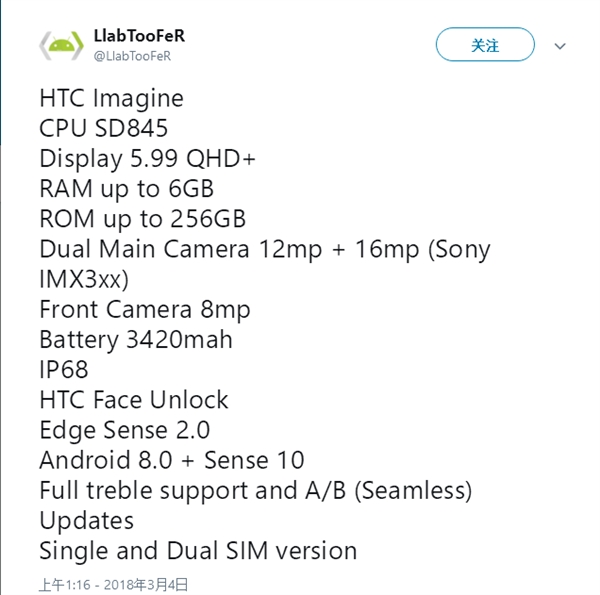Click the "Front Camera 8mp" line
600x595 pixels.
coord(144,309)
